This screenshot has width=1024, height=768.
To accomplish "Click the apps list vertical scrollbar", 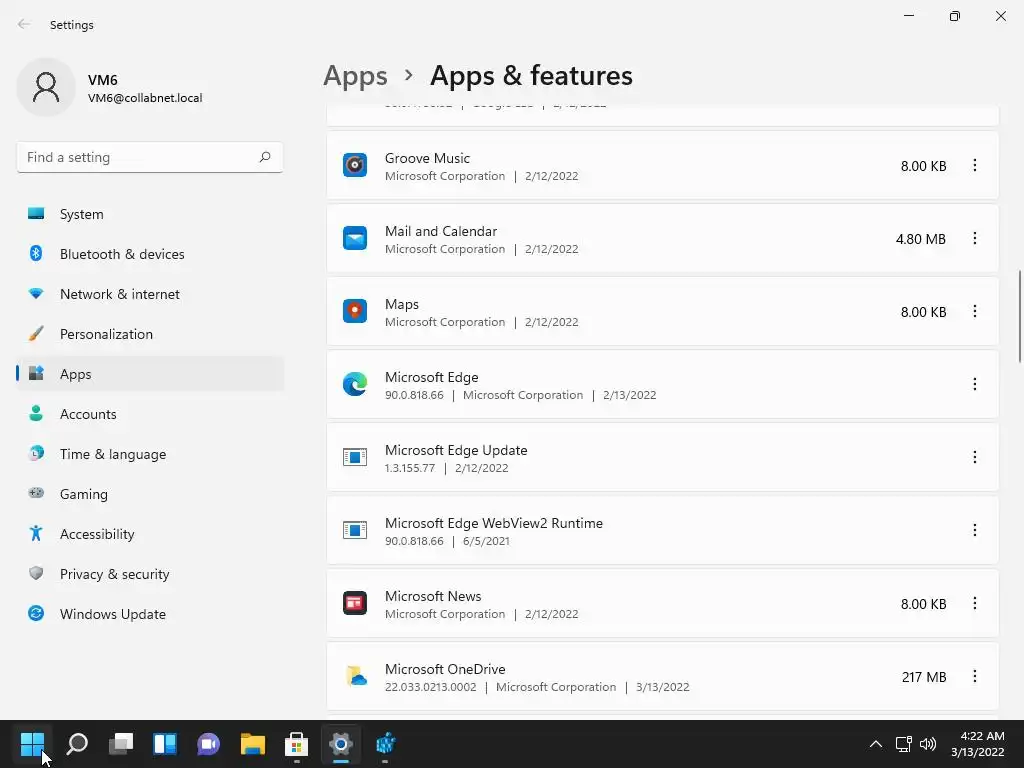I will click(x=1019, y=315).
